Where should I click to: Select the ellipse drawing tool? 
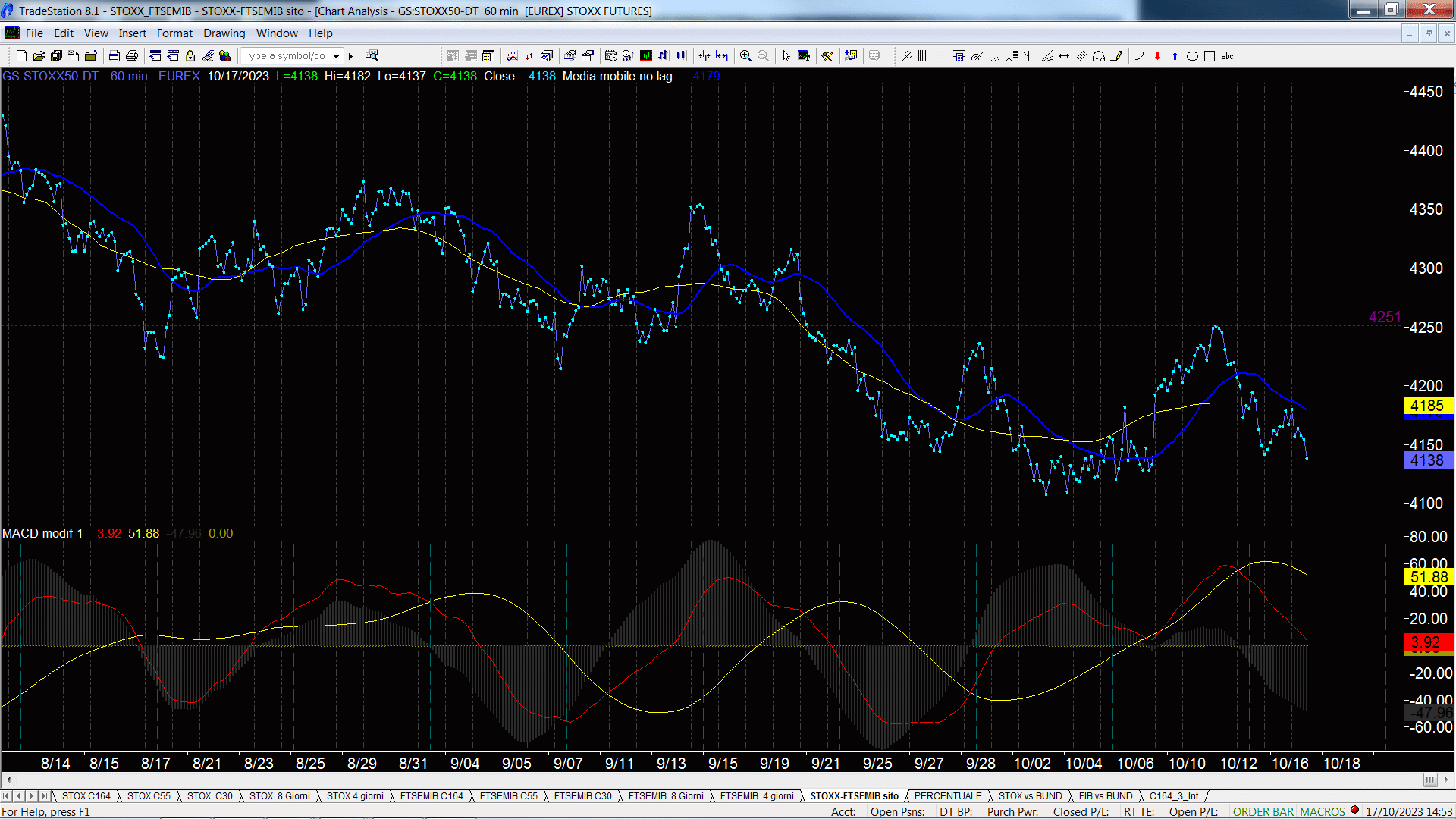click(1192, 55)
